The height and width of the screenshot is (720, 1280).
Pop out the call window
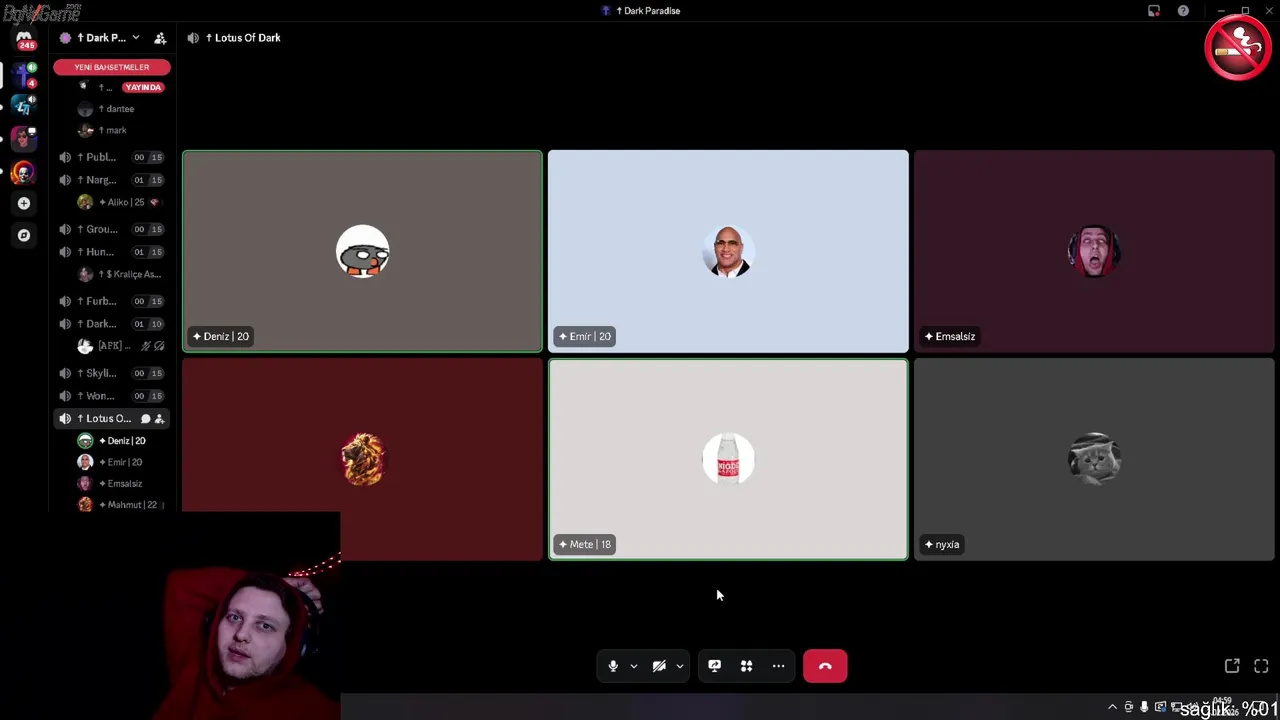click(1232, 666)
